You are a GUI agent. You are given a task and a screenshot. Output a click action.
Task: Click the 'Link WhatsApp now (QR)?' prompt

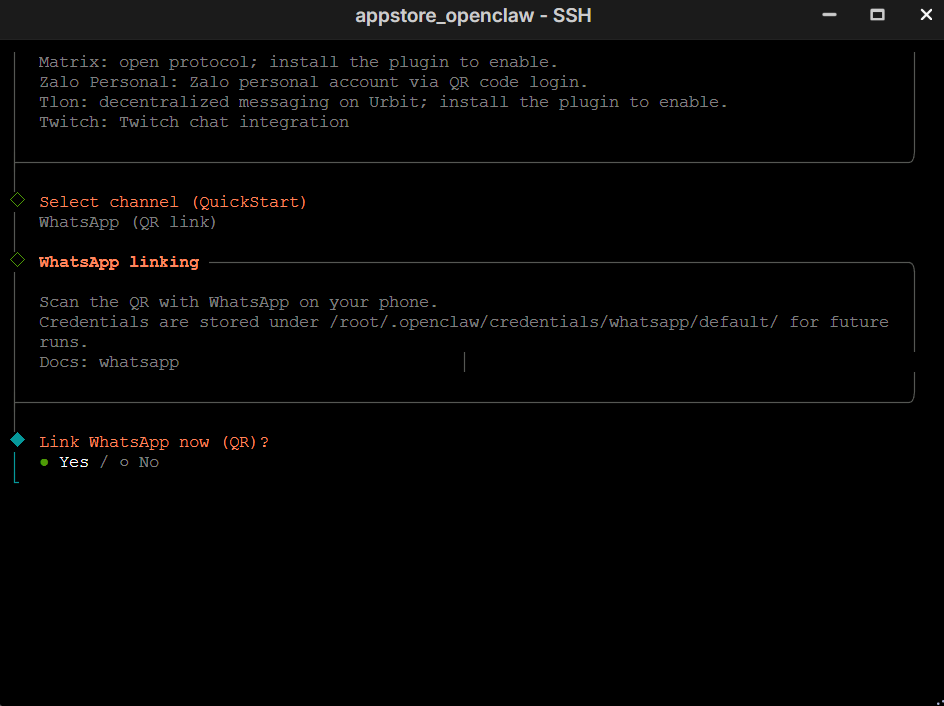pos(154,442)
